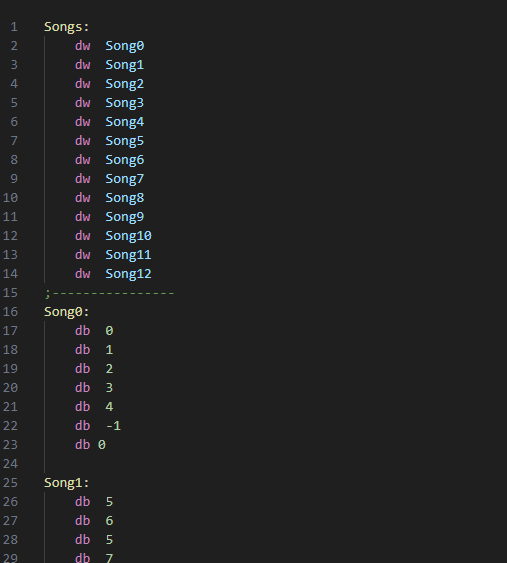Click the 'db' directive on line 22
Screen dimensions: 507x563
[x=83, y=426]
